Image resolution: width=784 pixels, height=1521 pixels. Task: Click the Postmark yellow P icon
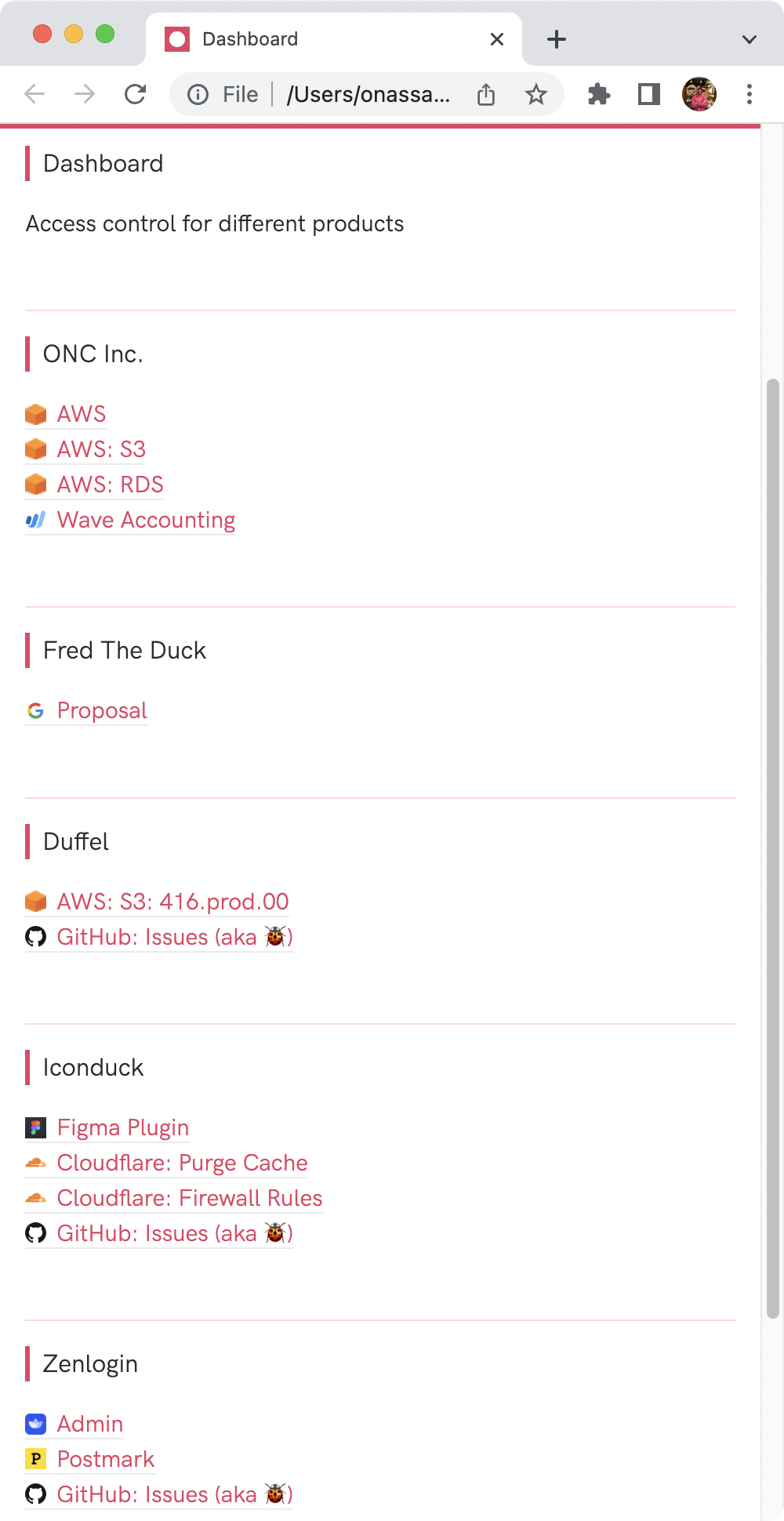(x=35, y=1459)
